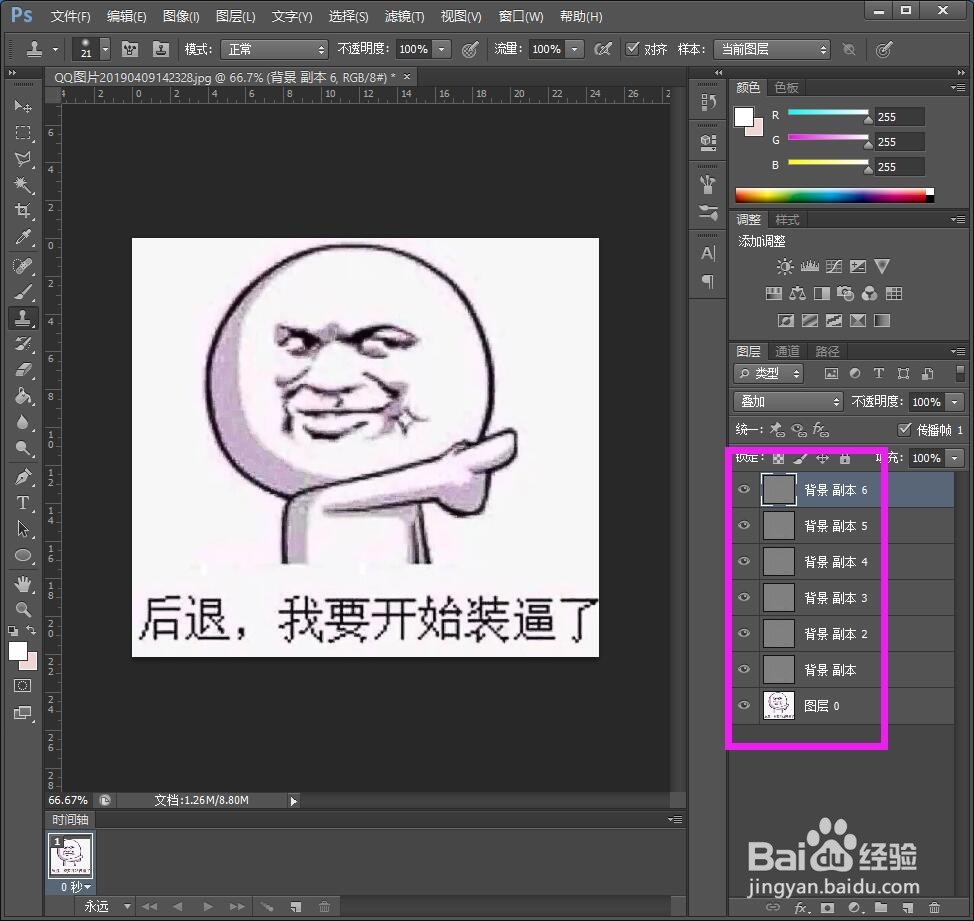Add a Curves adjustment layer
Image resolution: width=974 pixels, height=921 pixels.
[x=833, y=266]
